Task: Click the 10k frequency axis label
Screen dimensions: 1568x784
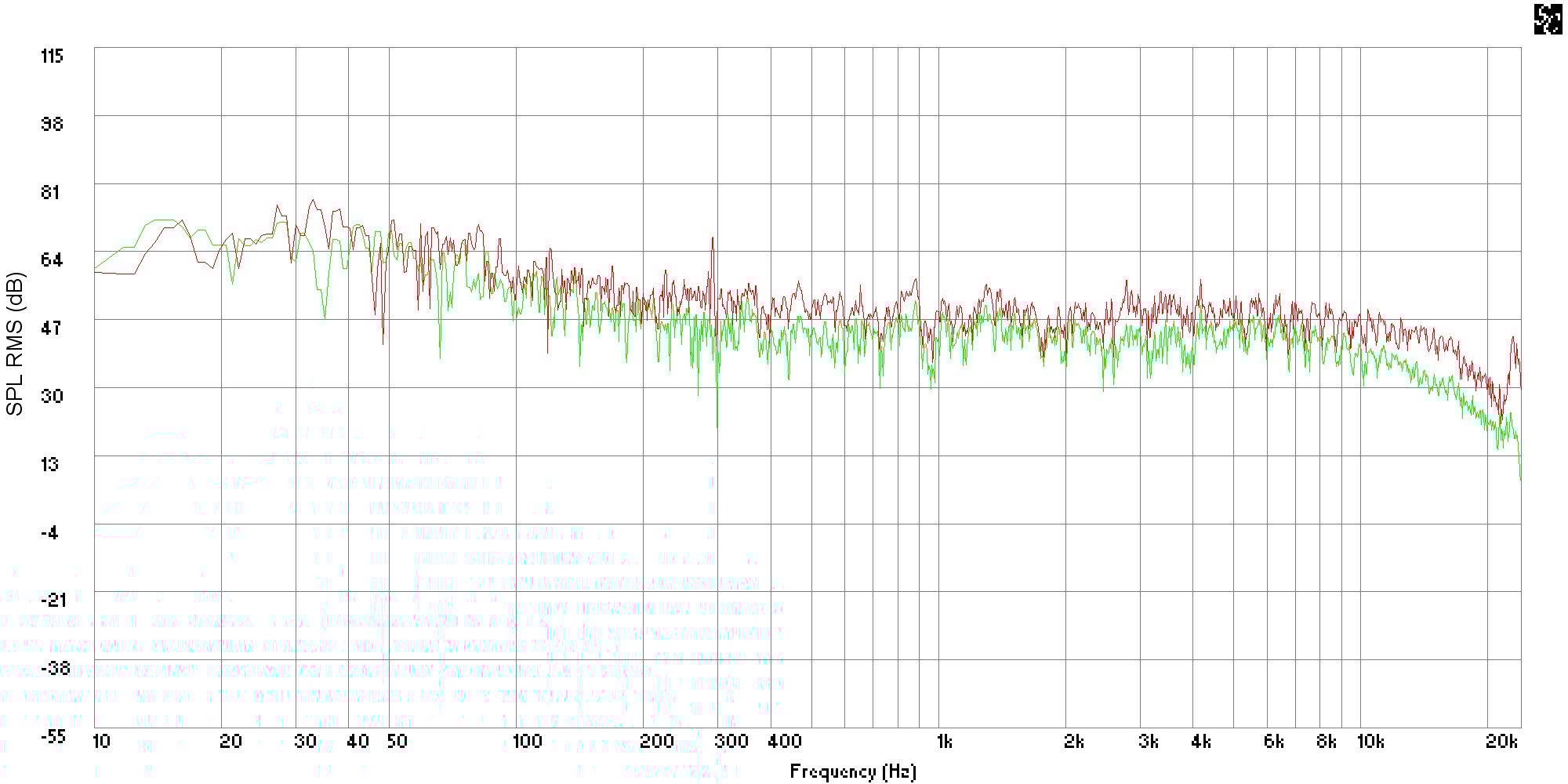Action: 1370,741
